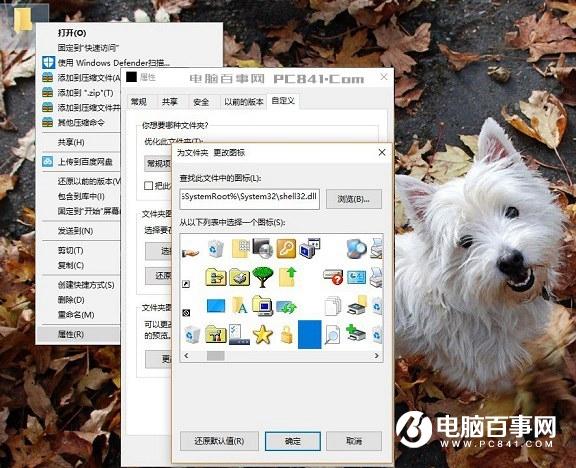This screenshot has height=468, width=576.
Task: Select the checklist taskbar icon
Action: pos(239,334)
